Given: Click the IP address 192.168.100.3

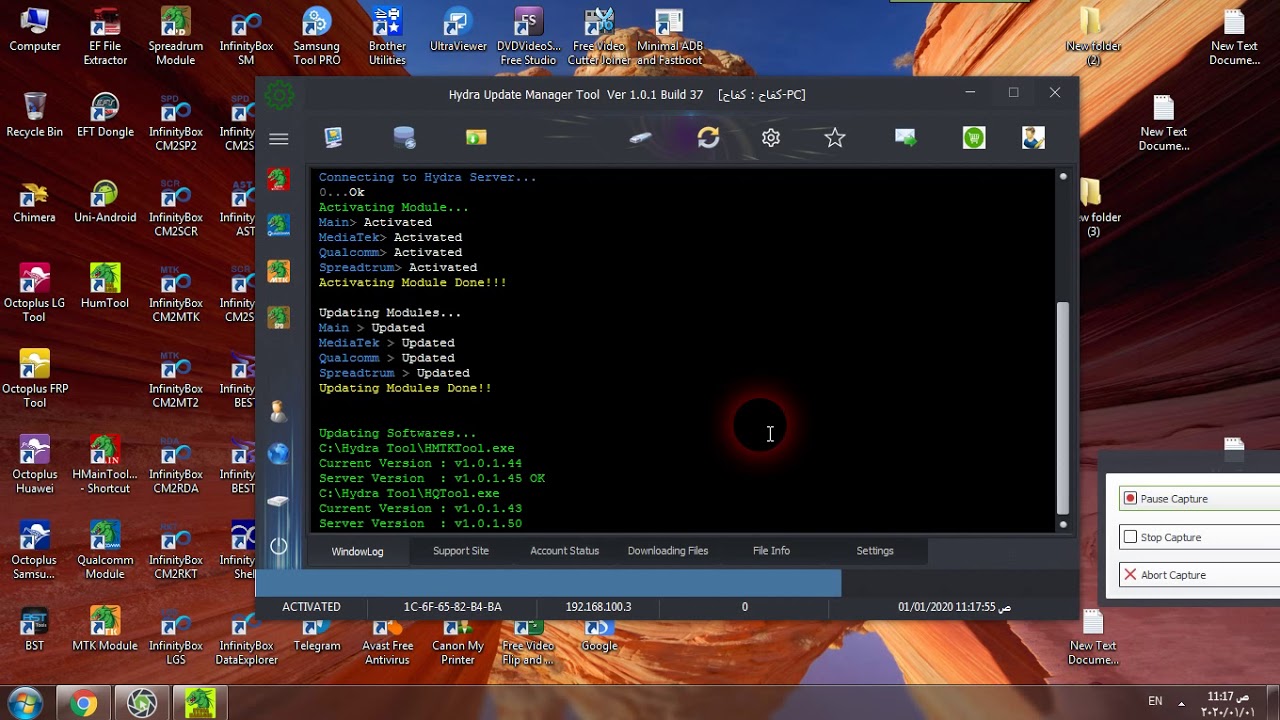Looking at the screenshot, I should tap(598, 607).
